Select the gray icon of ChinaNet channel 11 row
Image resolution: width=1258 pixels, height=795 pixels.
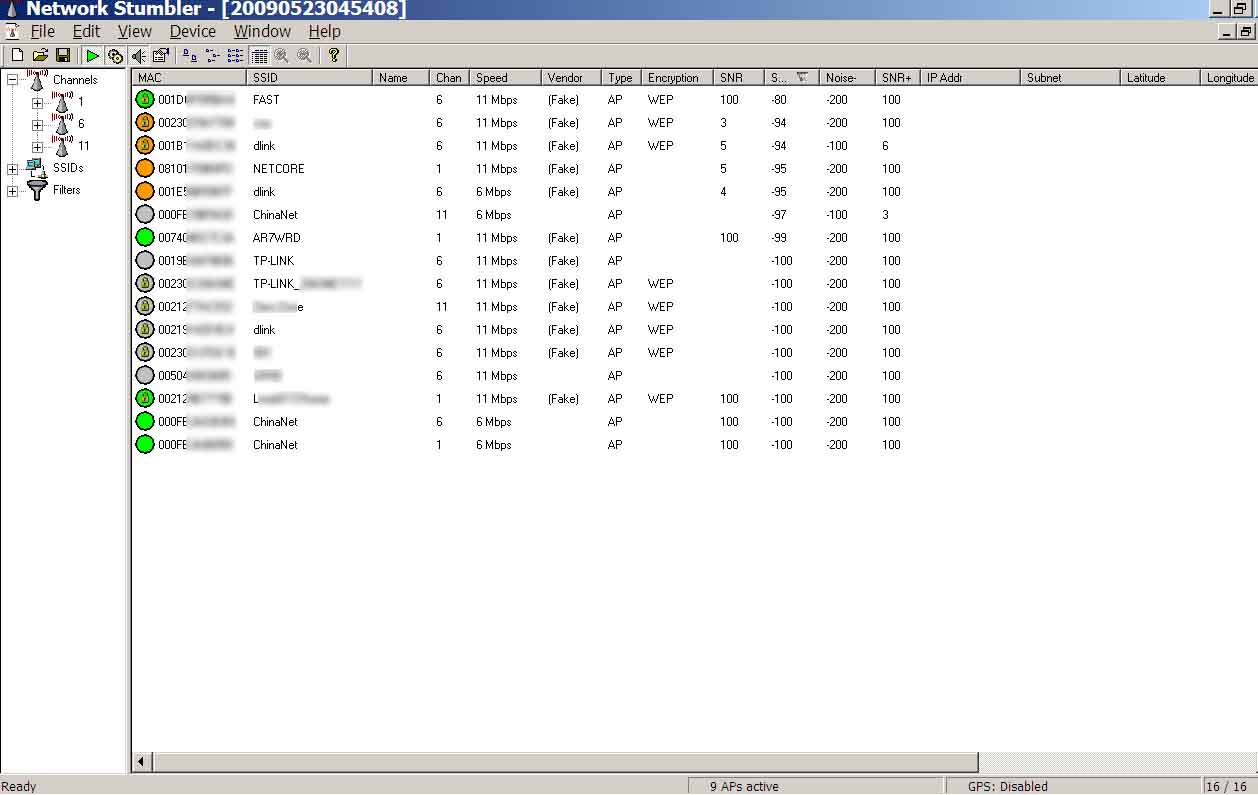click(145, 214)
